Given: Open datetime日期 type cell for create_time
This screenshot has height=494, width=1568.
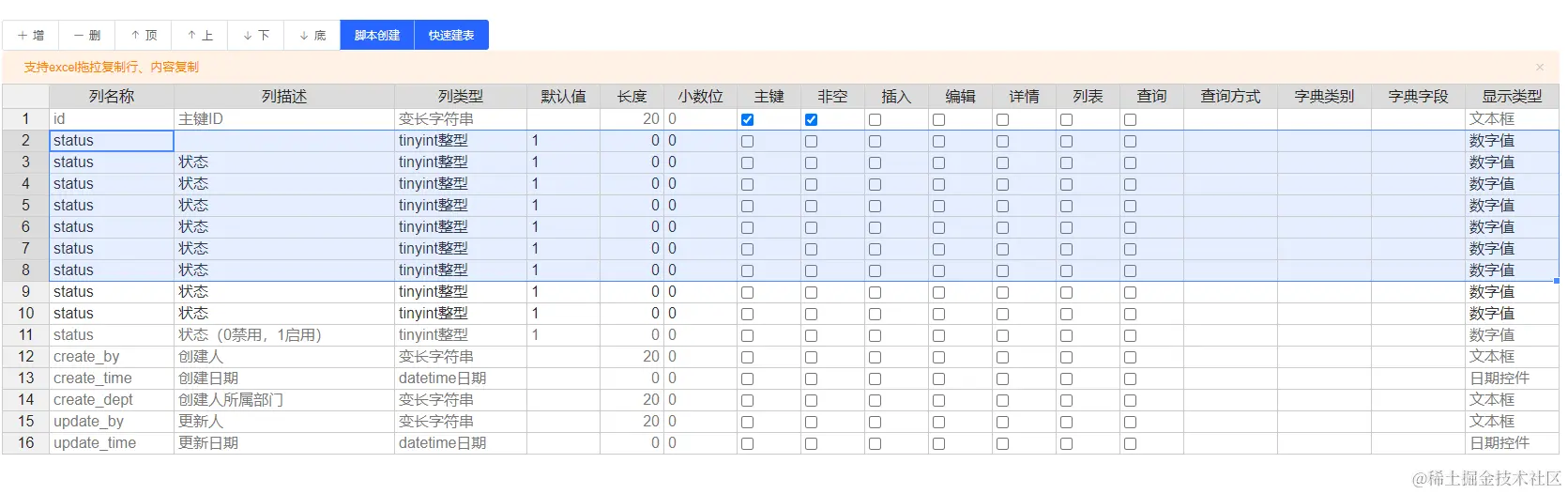Looking at the screenshot, I should pyautogui.click(x=461, y=378).
